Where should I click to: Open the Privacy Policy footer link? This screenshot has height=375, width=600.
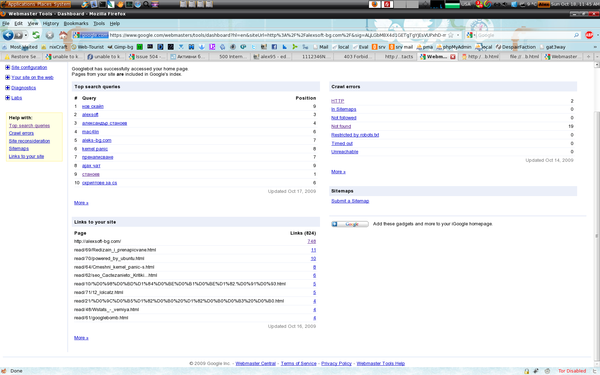[336, 364]
